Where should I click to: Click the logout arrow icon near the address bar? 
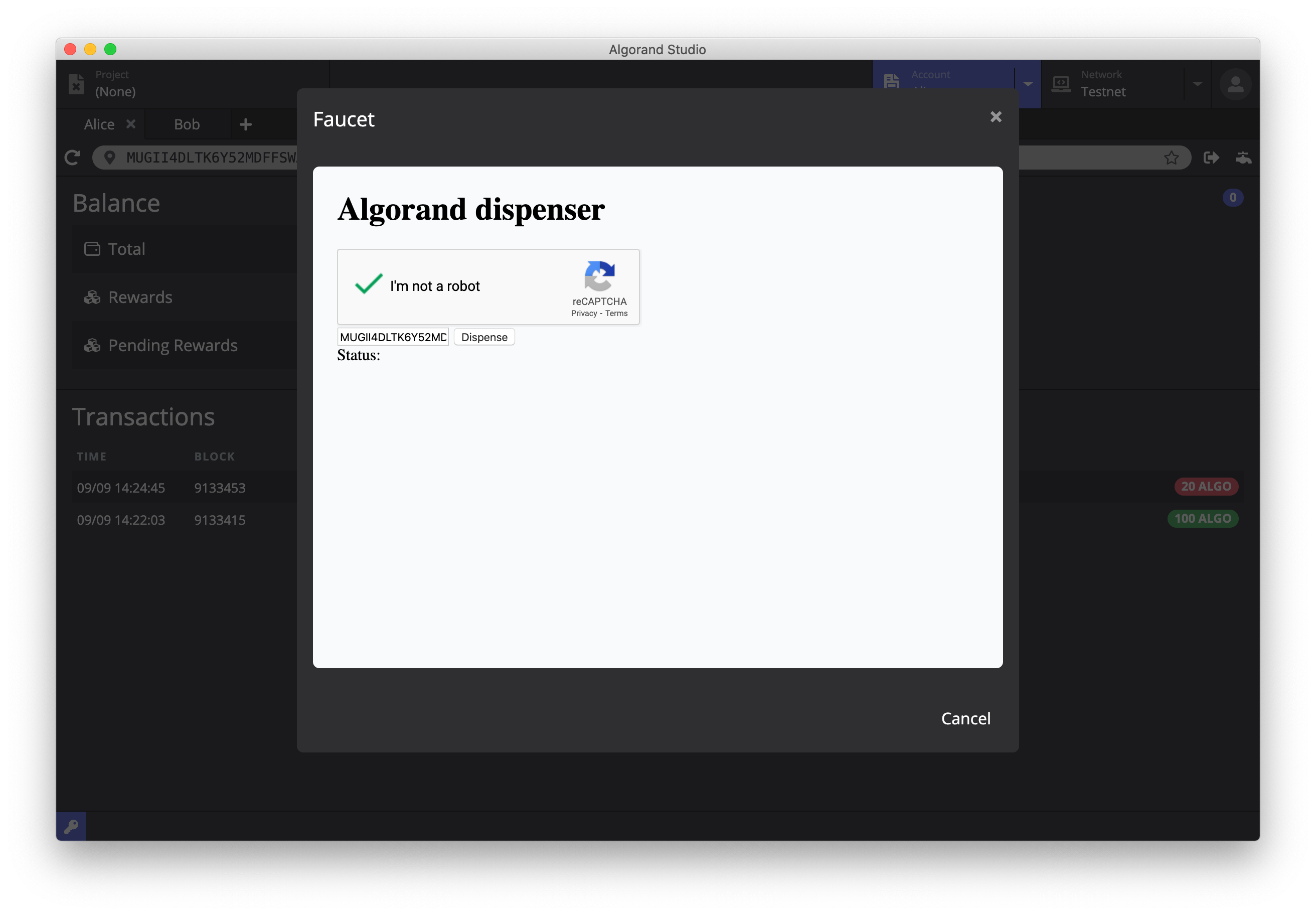(1212, 158)
